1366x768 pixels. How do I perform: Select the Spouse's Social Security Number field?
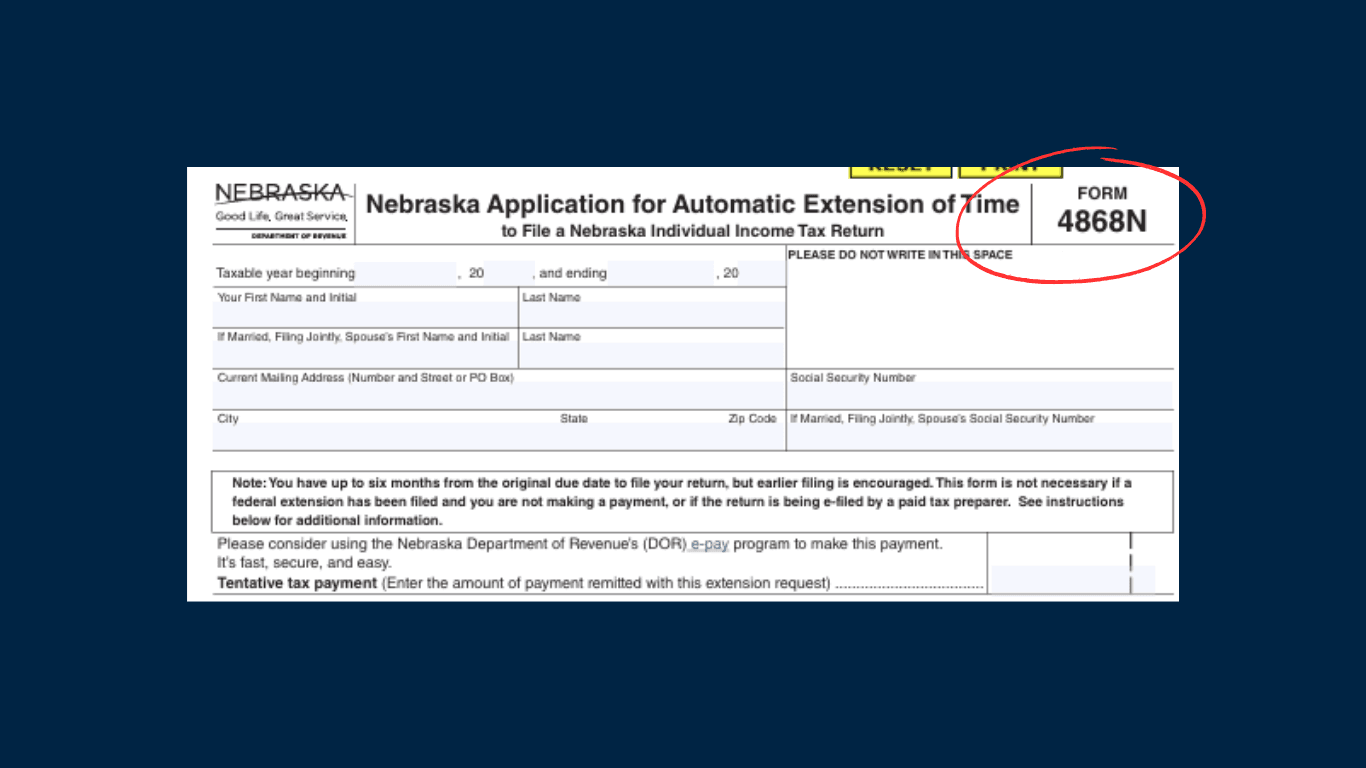coord(979,437)
